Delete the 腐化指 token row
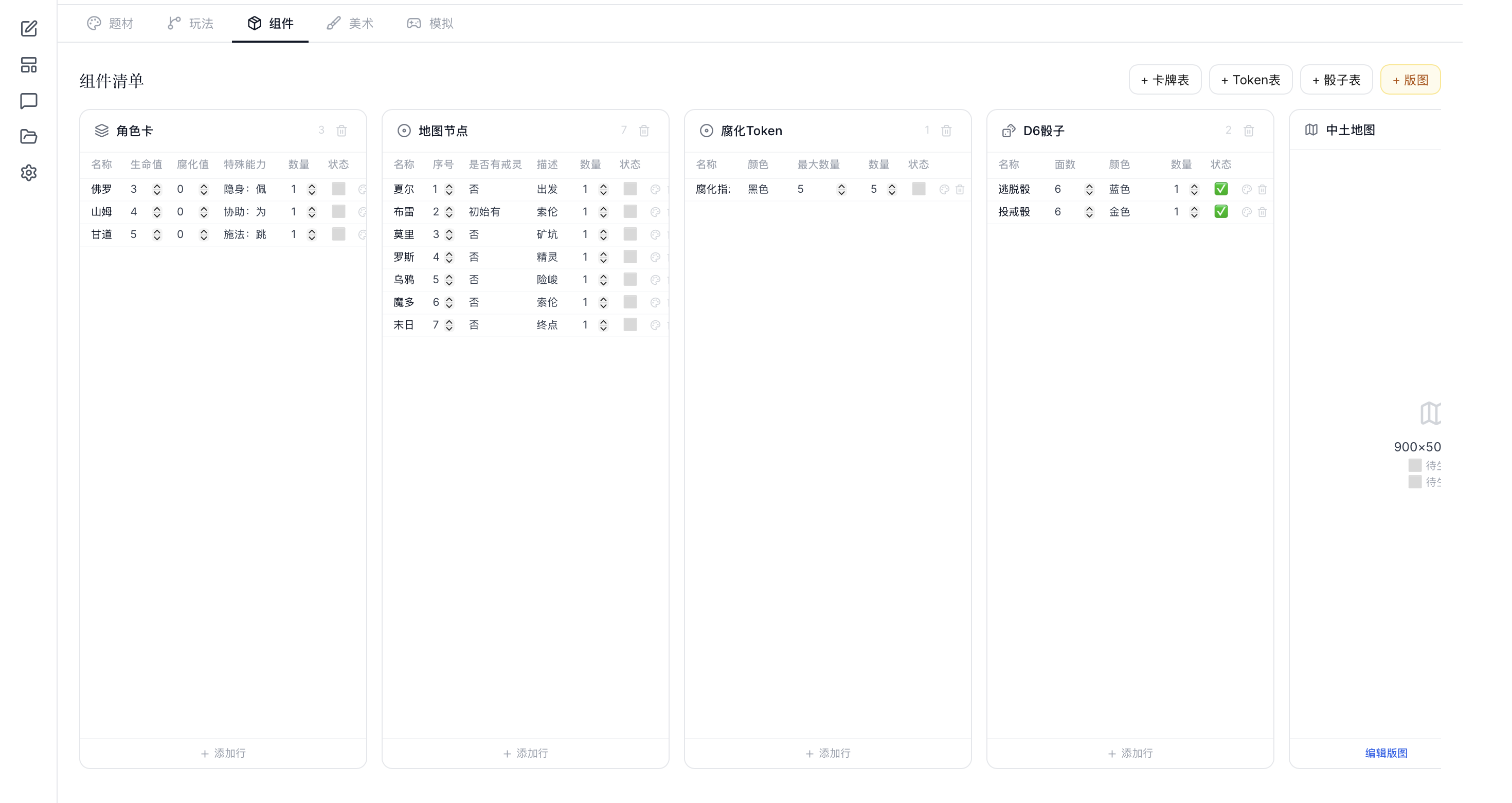This screenshot has width=1512, height=803. (x=960, y=190)
